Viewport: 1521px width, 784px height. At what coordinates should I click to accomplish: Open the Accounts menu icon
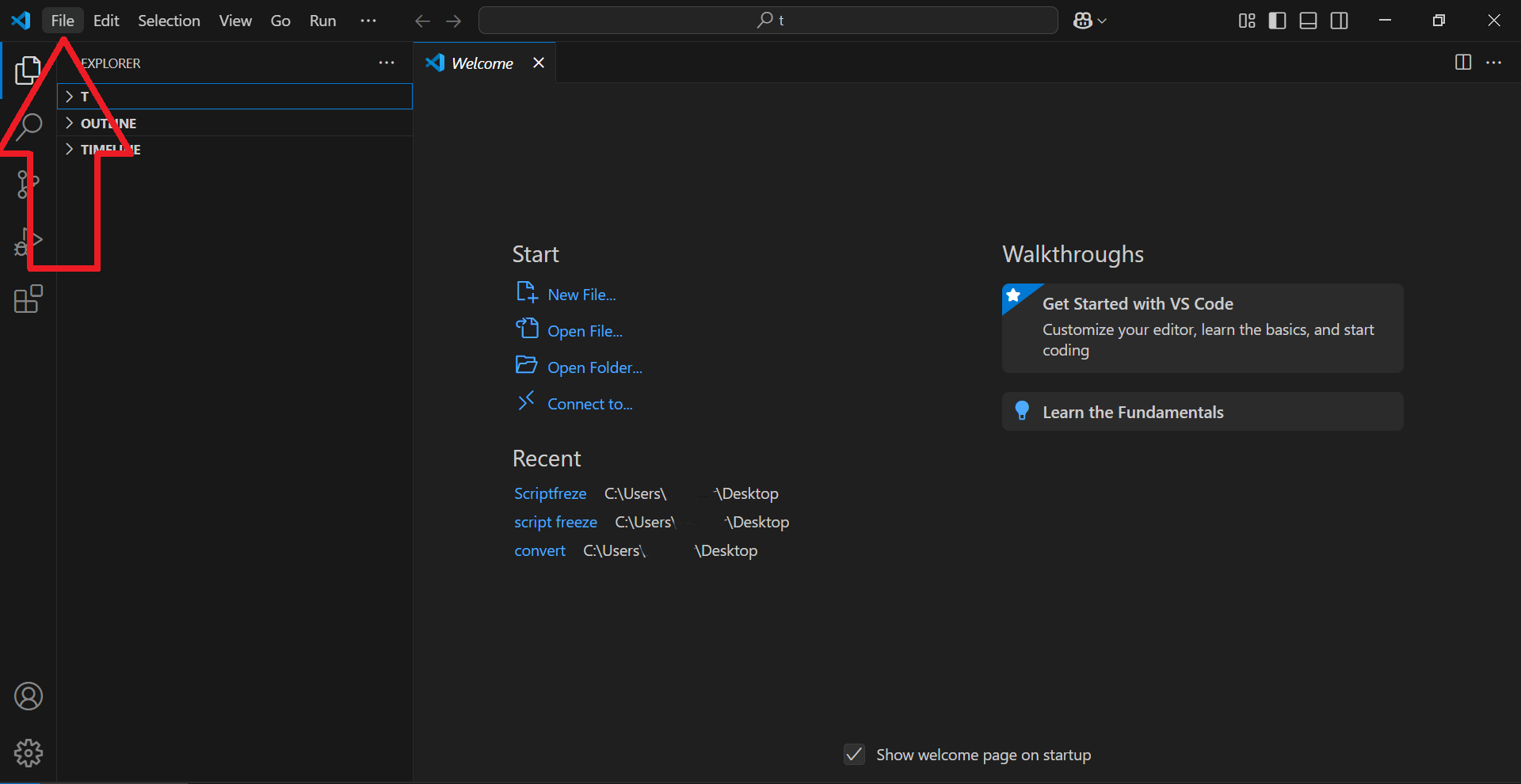[29, 696]
